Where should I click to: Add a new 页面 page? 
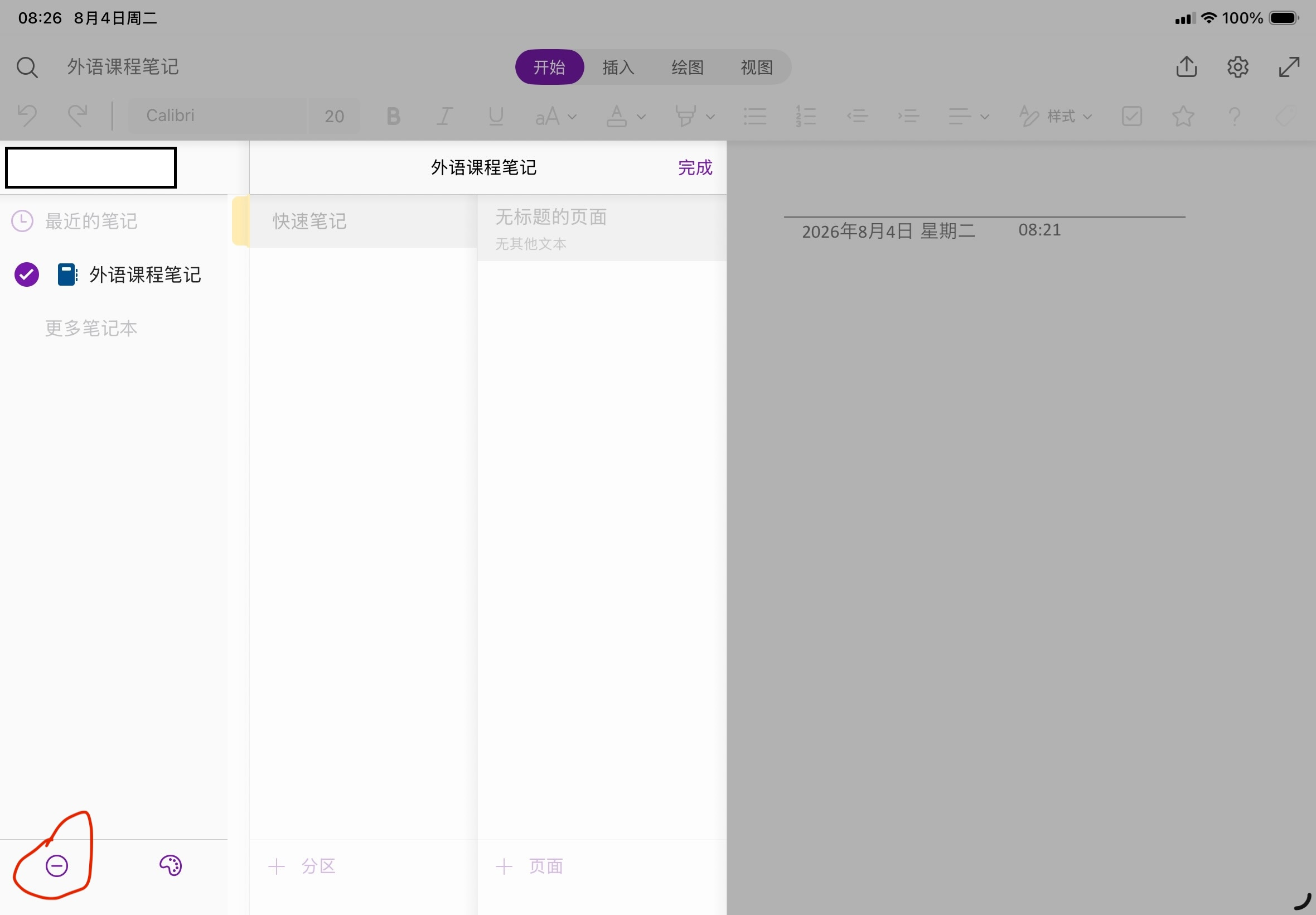tap(529, 866)
